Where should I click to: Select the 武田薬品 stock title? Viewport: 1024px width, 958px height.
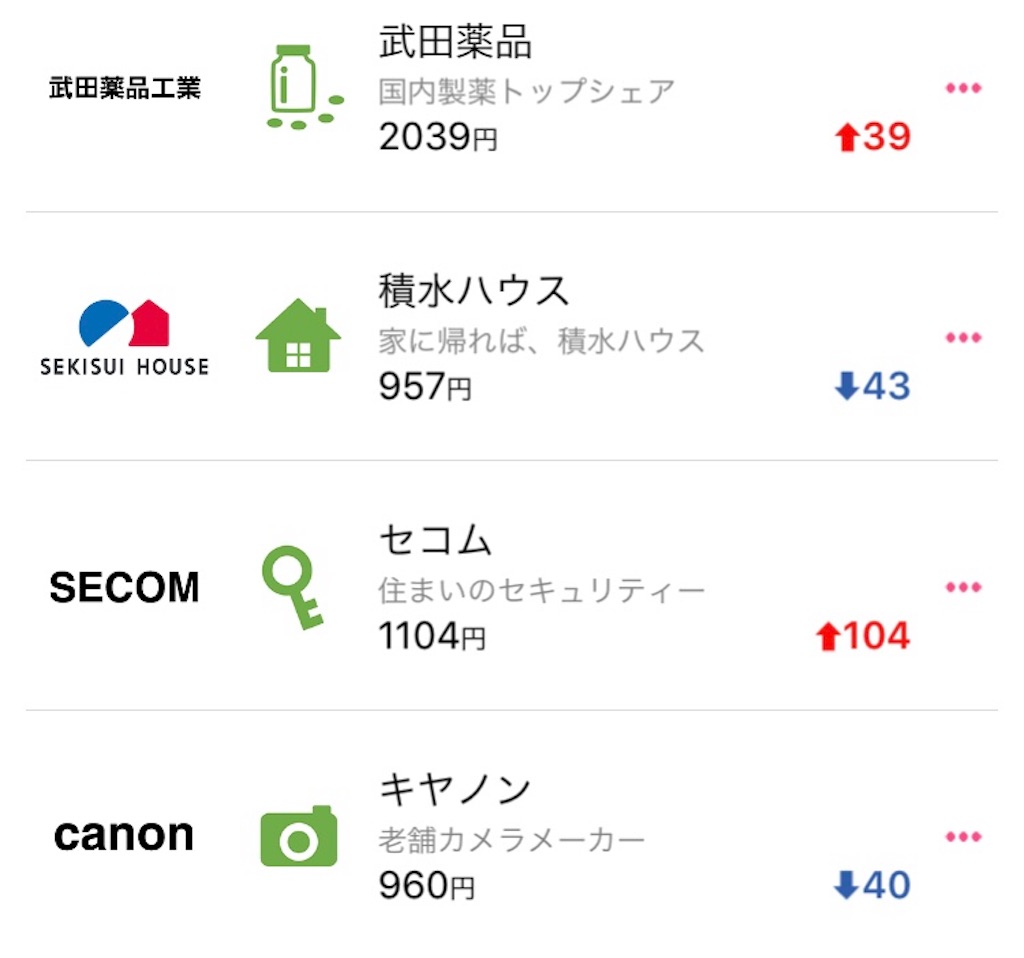point(455,41)
